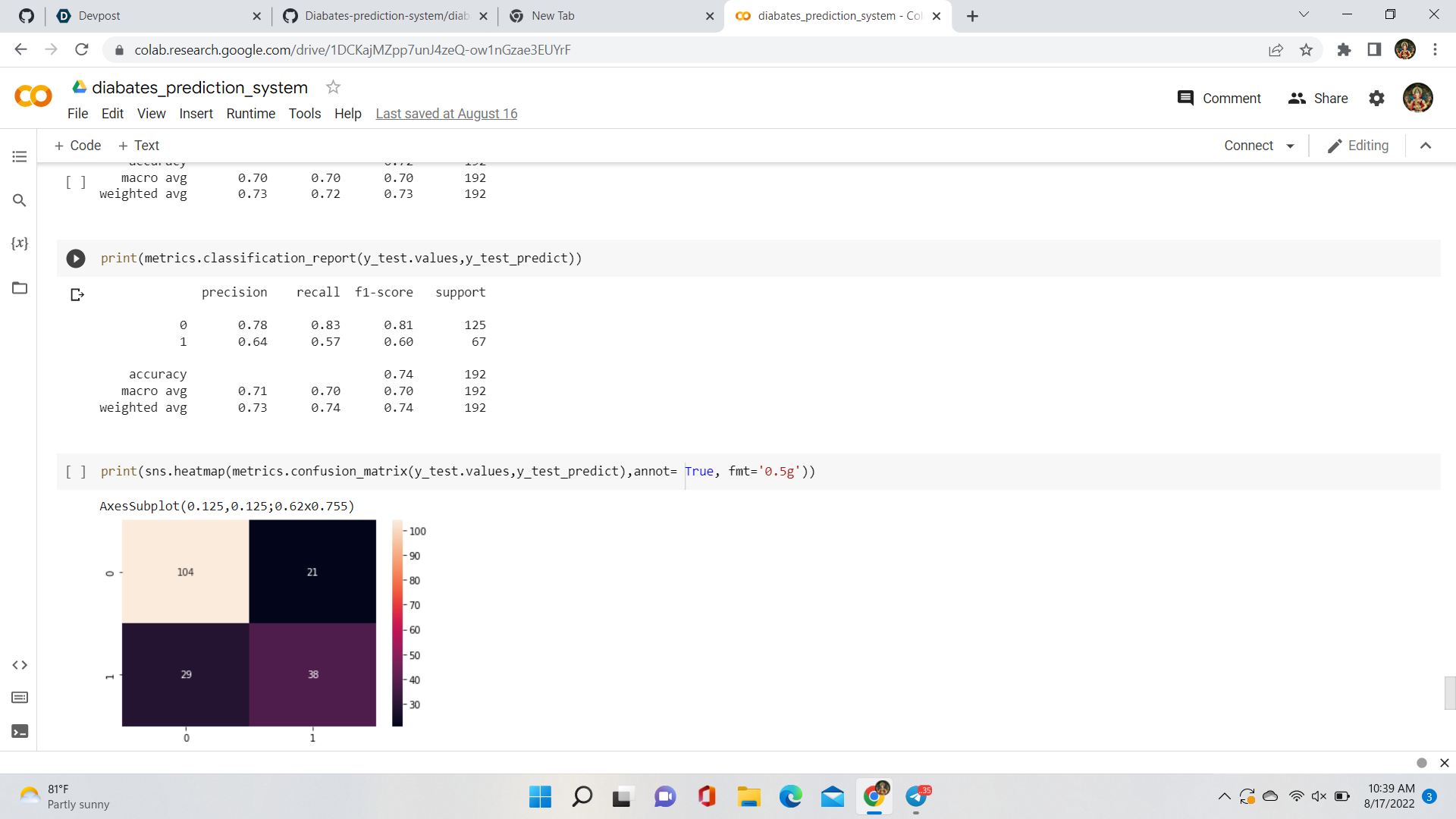Expand the Connect dropdown arrow
The height and width of the screenshot is (819, 1456).
1290,146
